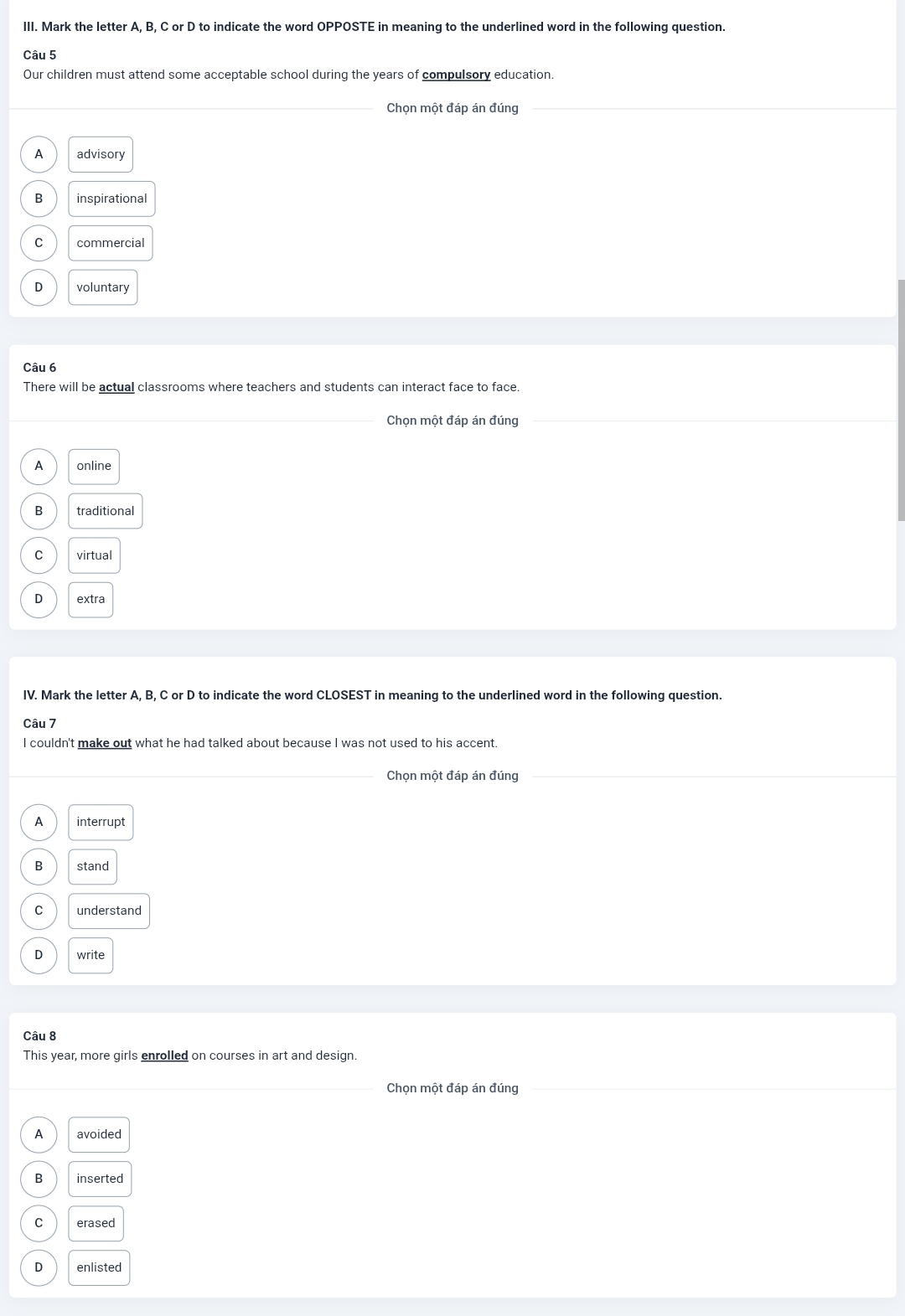
Task: Choose 'advisory' answer in Câu 5
Action: coord(101,154)
